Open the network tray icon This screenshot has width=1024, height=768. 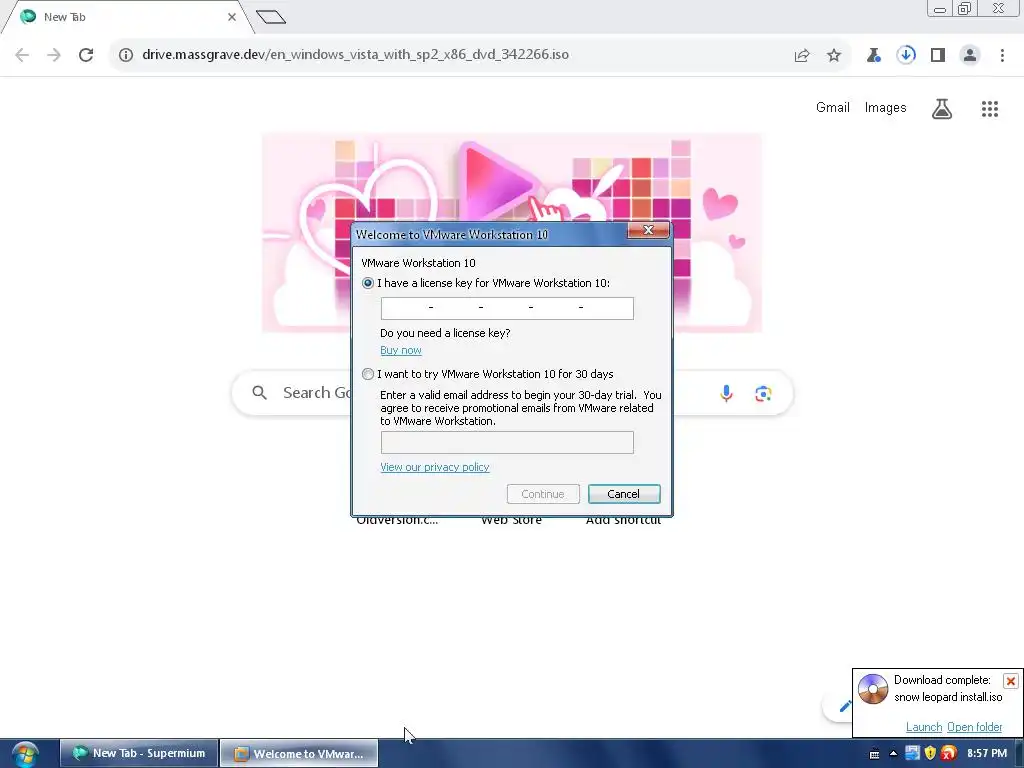click(912, 754)
